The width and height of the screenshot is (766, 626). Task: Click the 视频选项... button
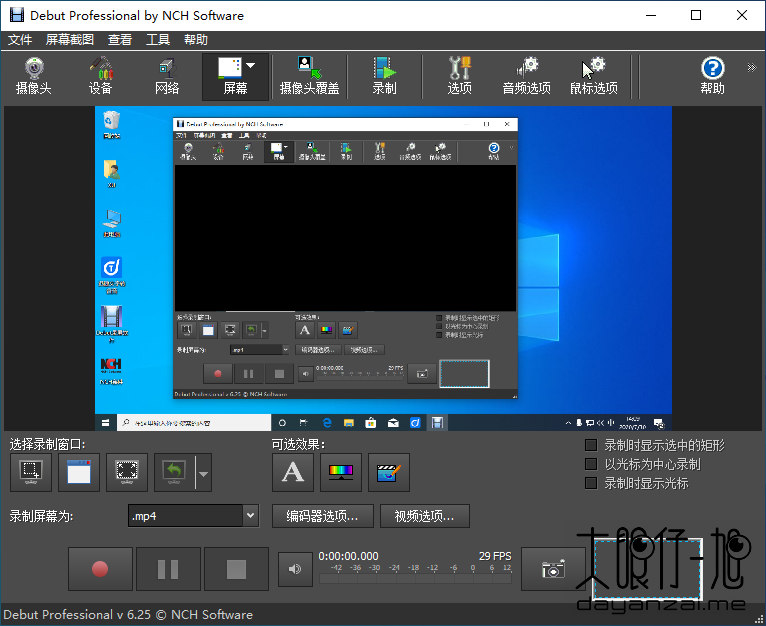click(425, 516)
